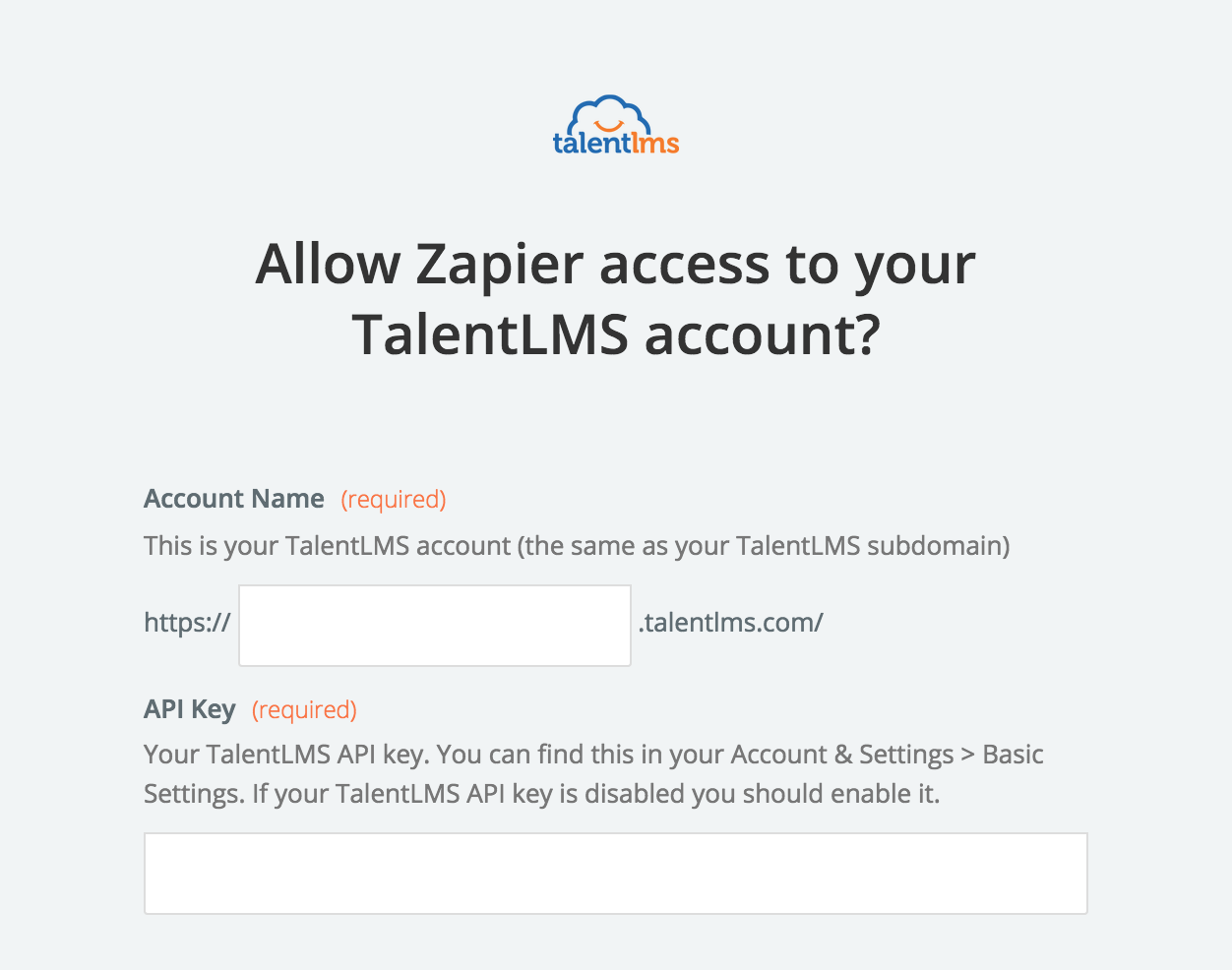Click the "Allow Zapier access to your" heading line

tap(616, 265)
